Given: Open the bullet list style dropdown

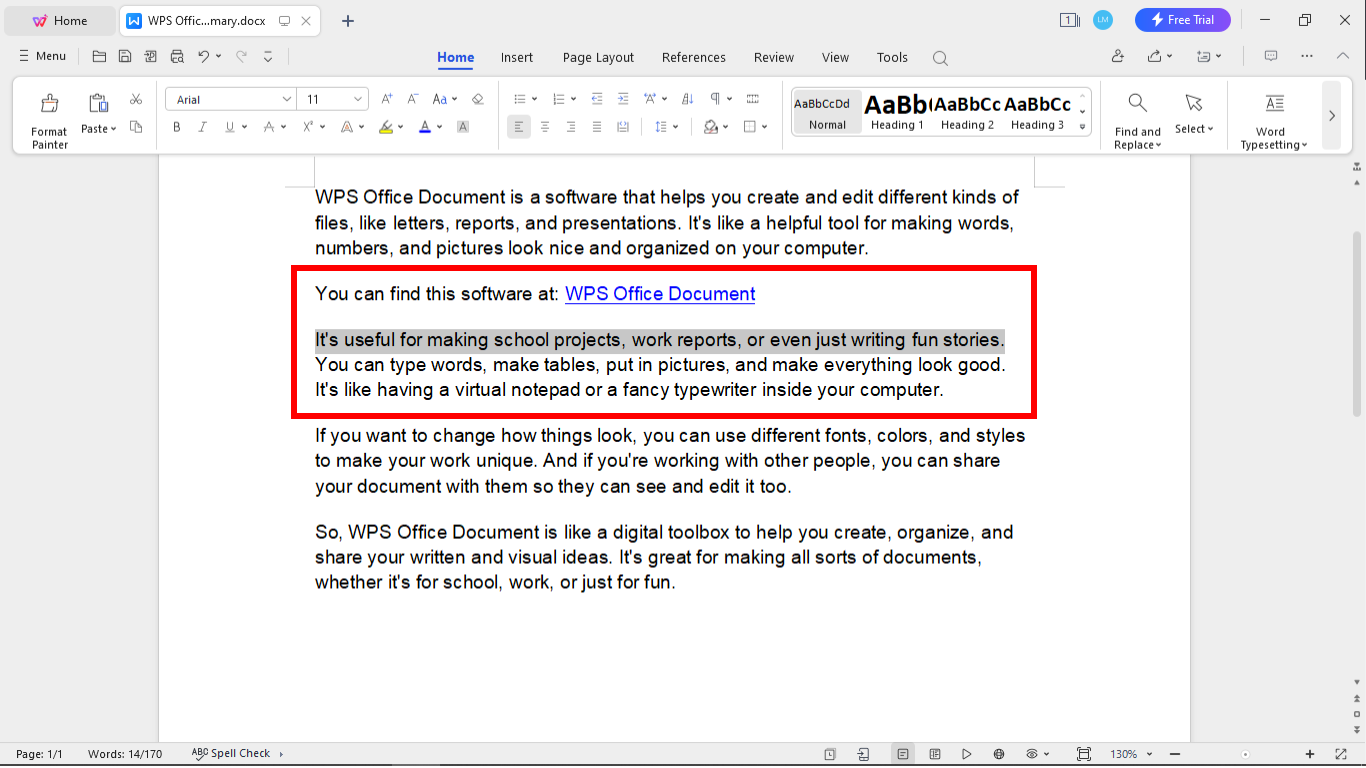Looking at the screenshot, I should point(535,98).
